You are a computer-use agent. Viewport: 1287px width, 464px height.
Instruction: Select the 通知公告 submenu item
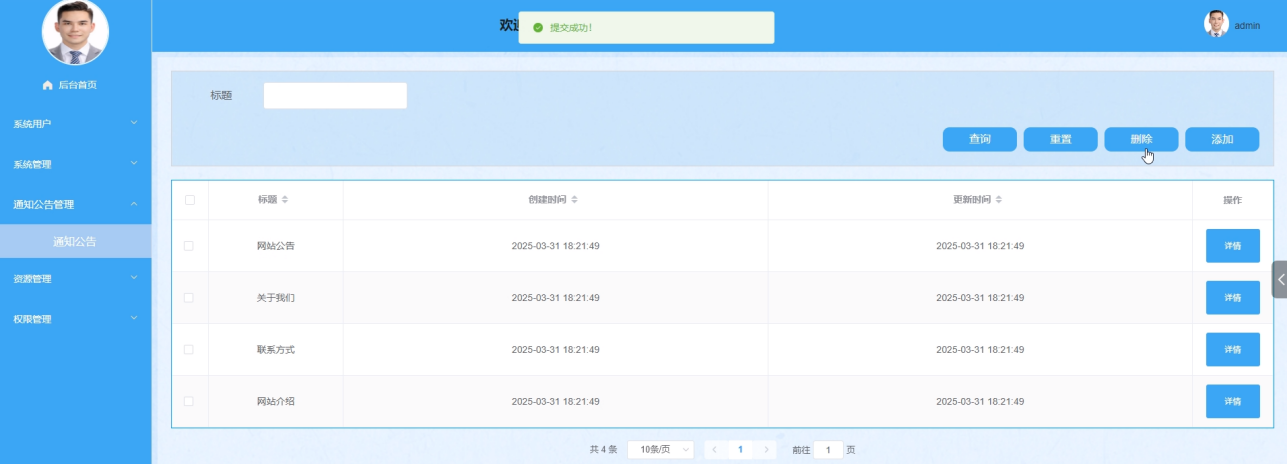pos(76,241)
